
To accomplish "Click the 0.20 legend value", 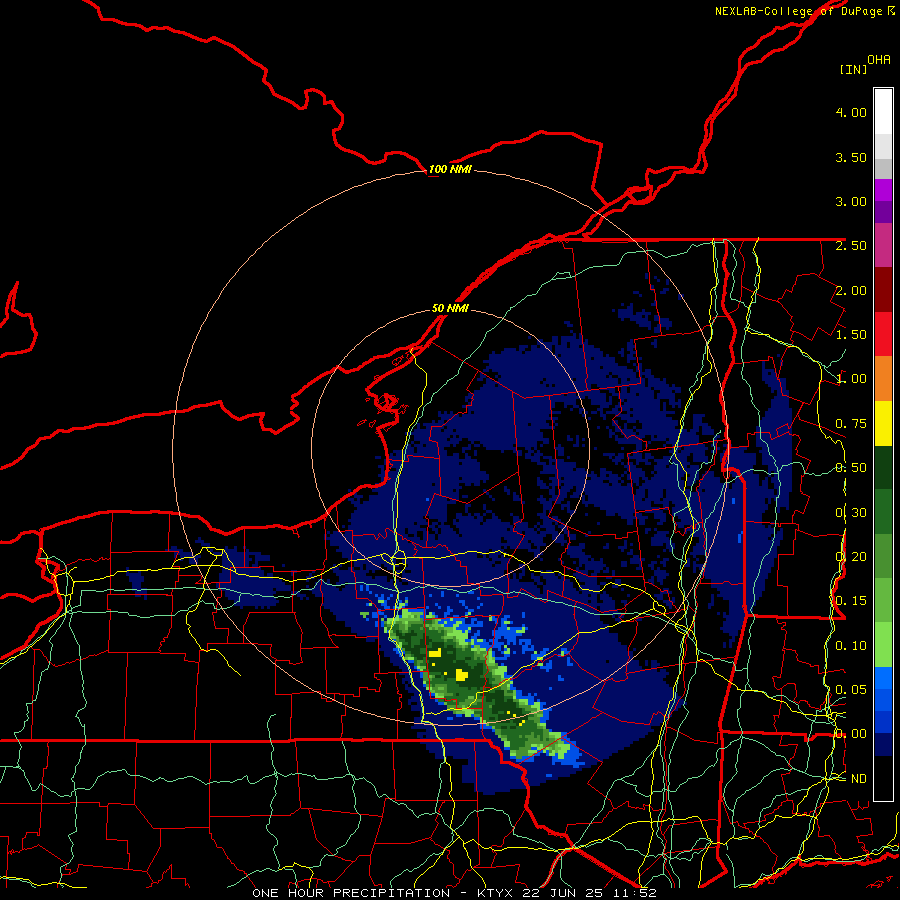I will 851,557.
